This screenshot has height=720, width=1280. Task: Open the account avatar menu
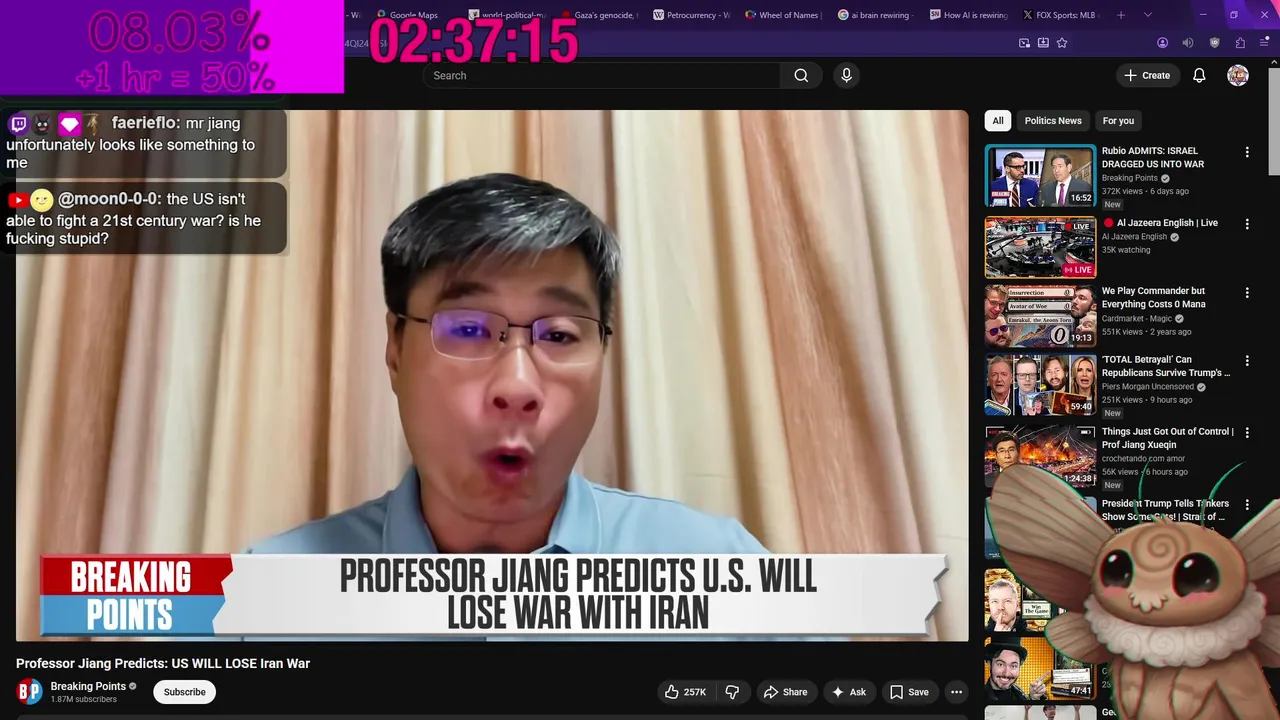click(1238, 75)
